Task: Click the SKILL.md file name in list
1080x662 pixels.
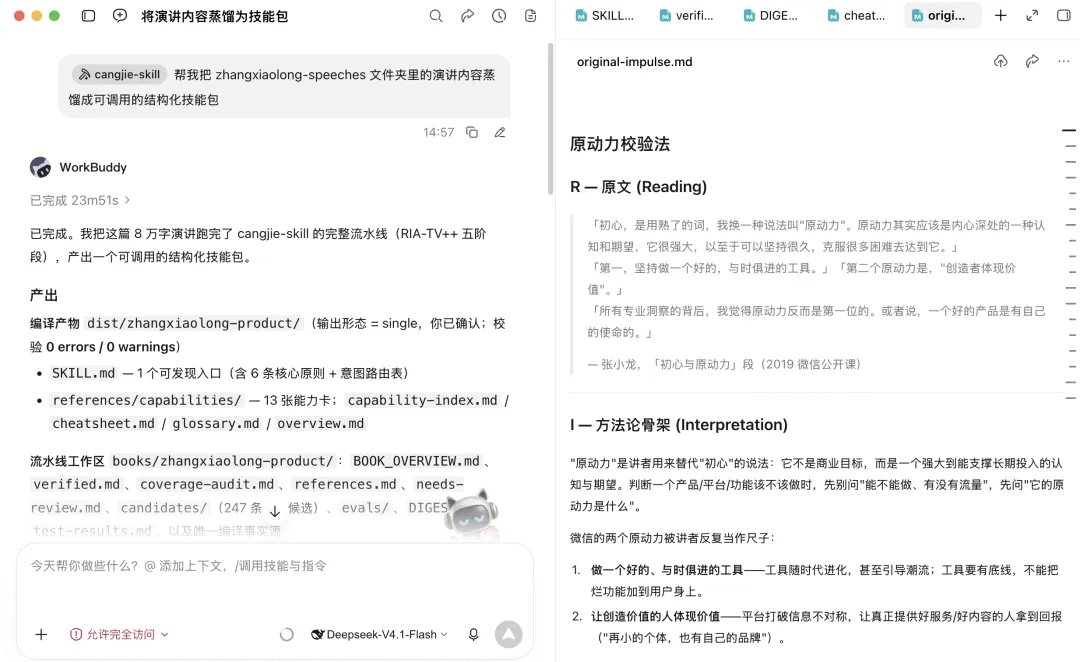Action: click(x=83, y=373)
